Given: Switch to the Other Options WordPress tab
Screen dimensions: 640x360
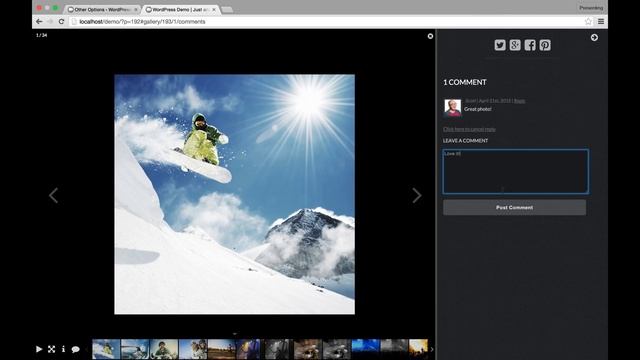Looking at the screenshot, I should (102, 9).
